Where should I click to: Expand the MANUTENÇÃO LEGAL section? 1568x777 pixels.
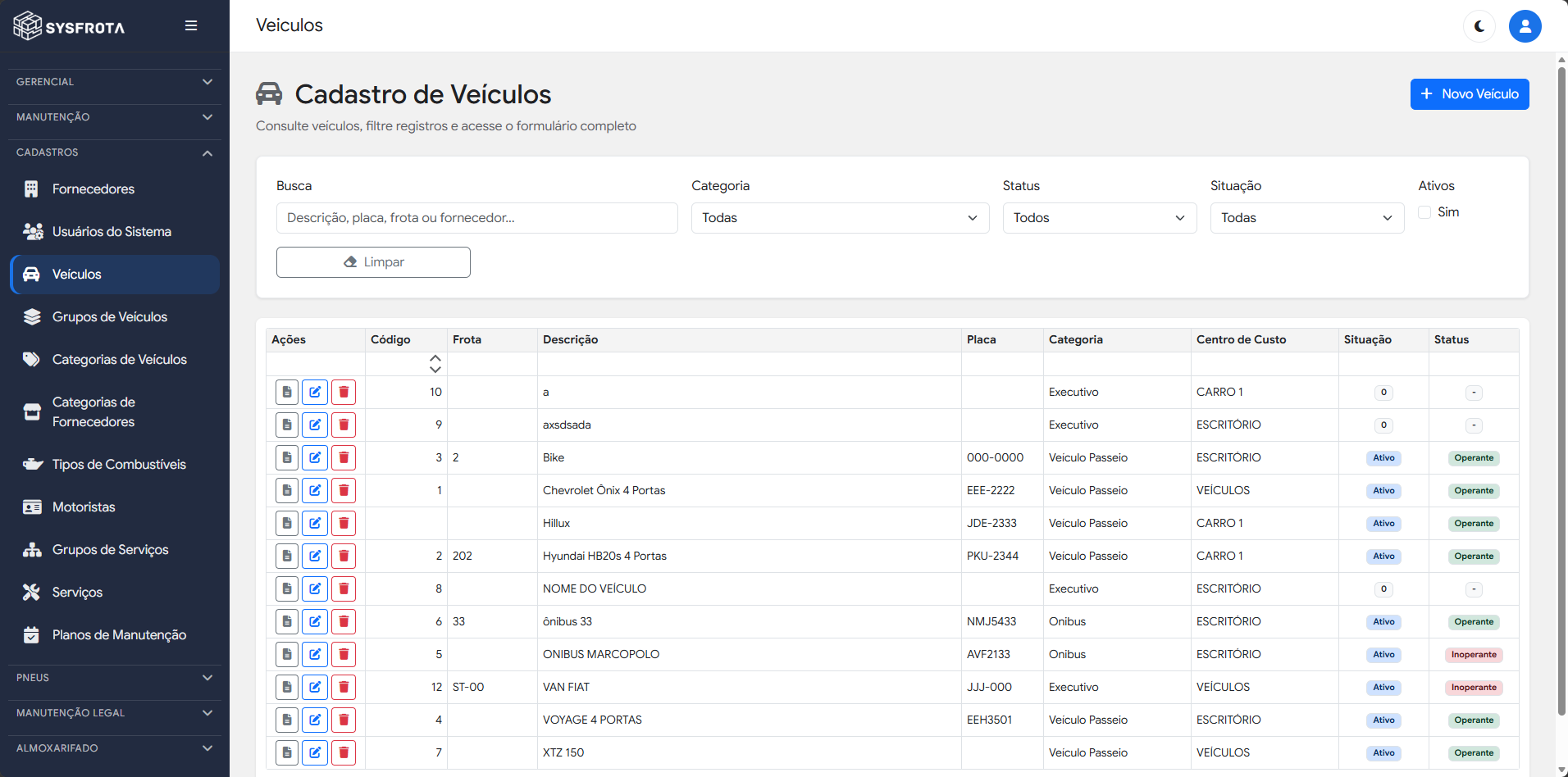click(115, 713)
